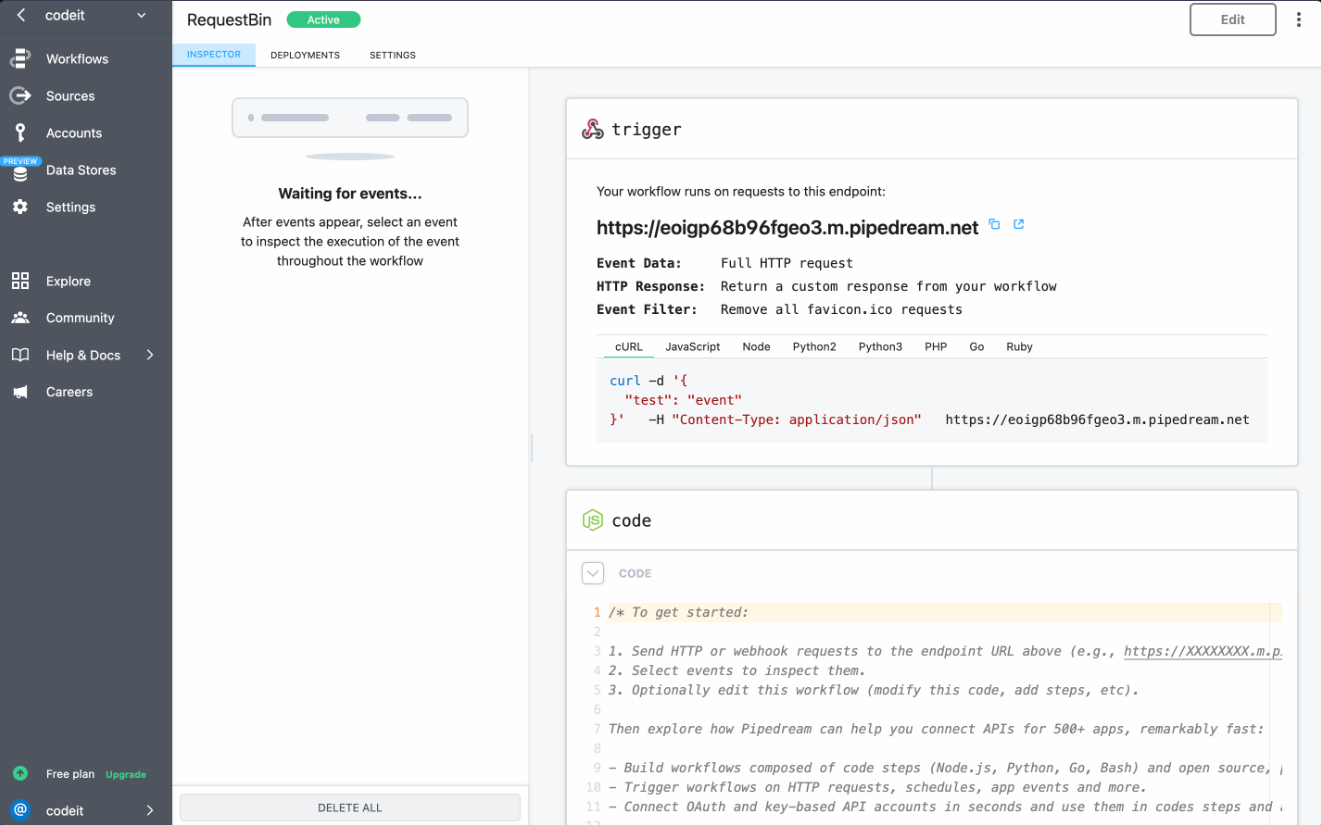Image resolution: width=1321 pixels, height=825 pixels.
Task: Click the Node.js code step icon
Action: (x=593, y=520)
